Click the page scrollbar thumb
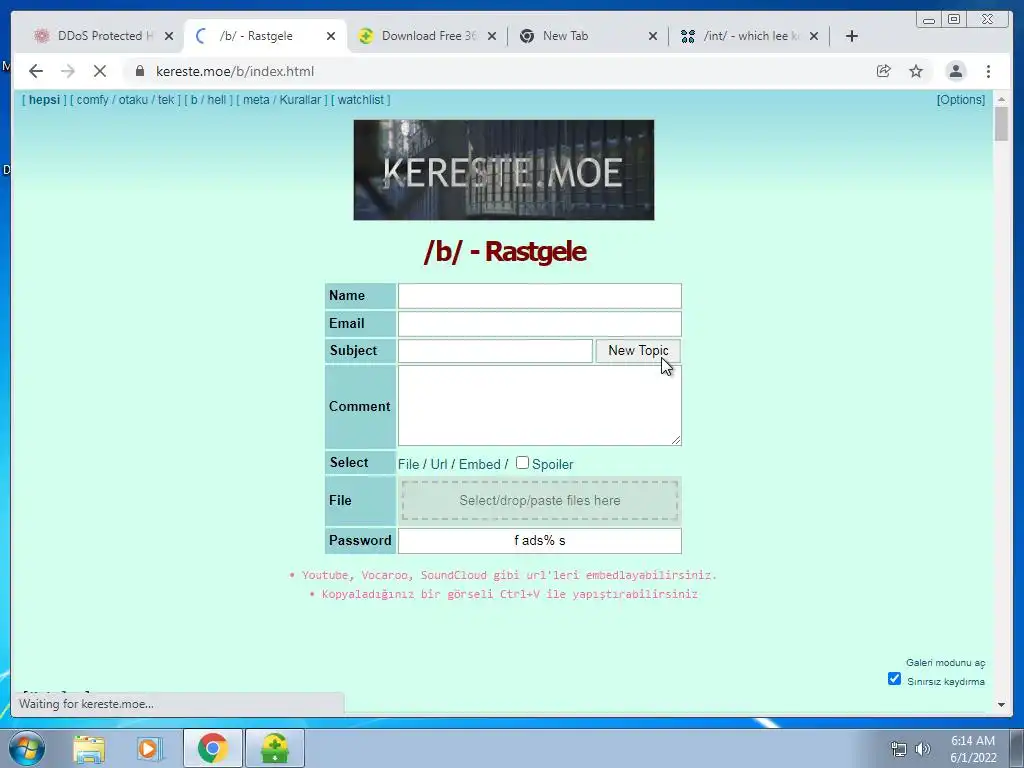 coord(1002,124)
